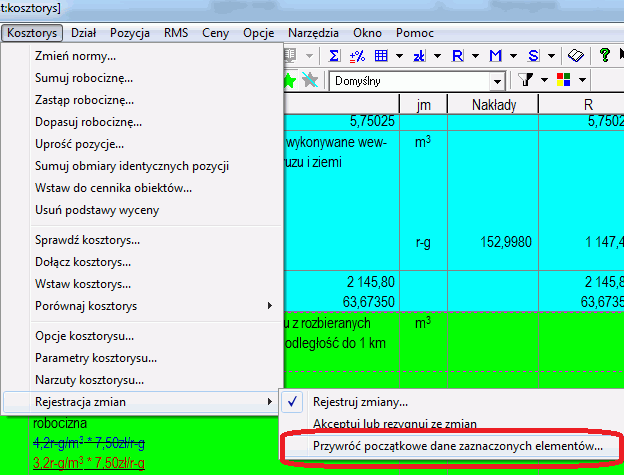
Task: Click the R (robocizna) toolbar icon
Action: (x=457, y=56)
